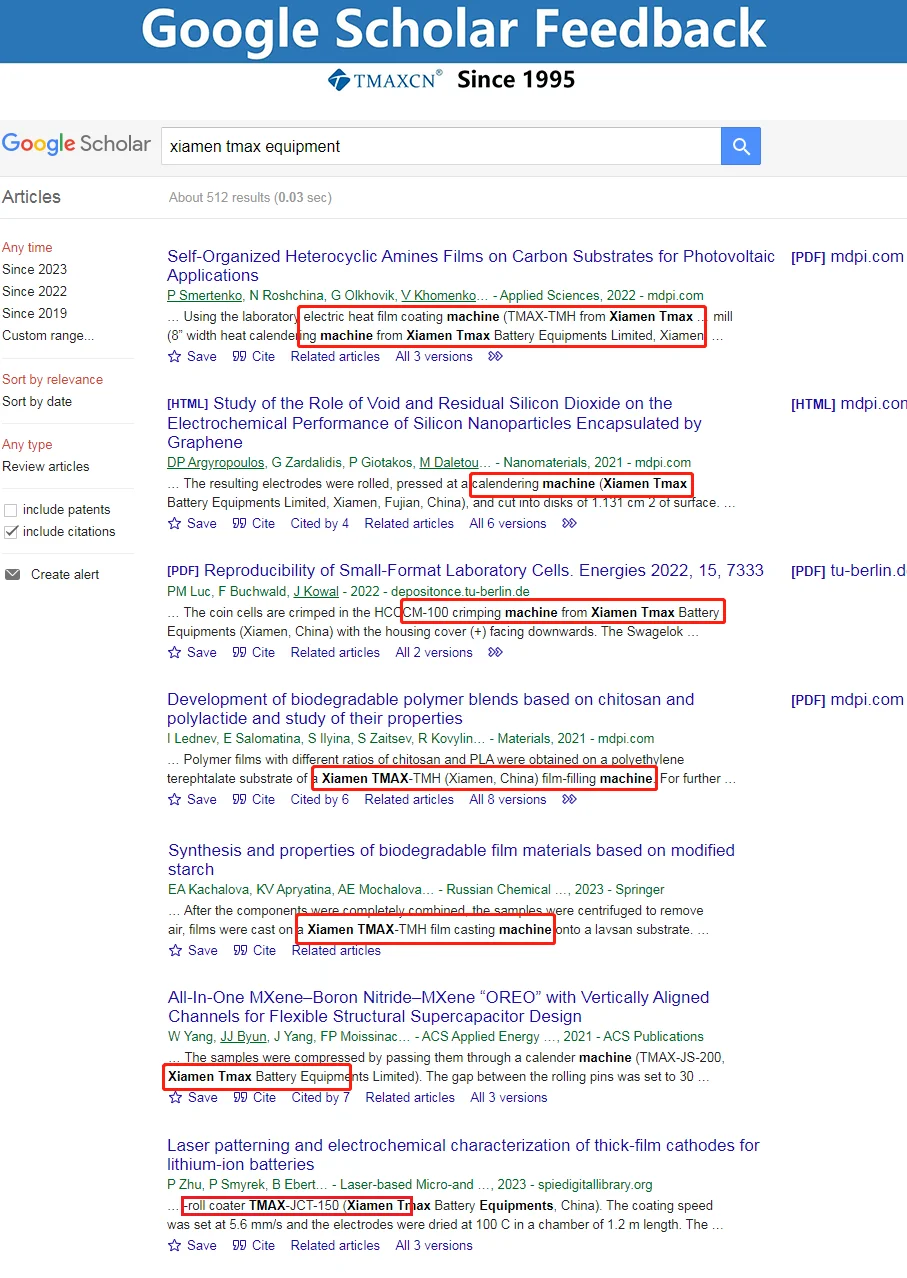Open the All-In-One MXene OREO article

pos(438,1006)
